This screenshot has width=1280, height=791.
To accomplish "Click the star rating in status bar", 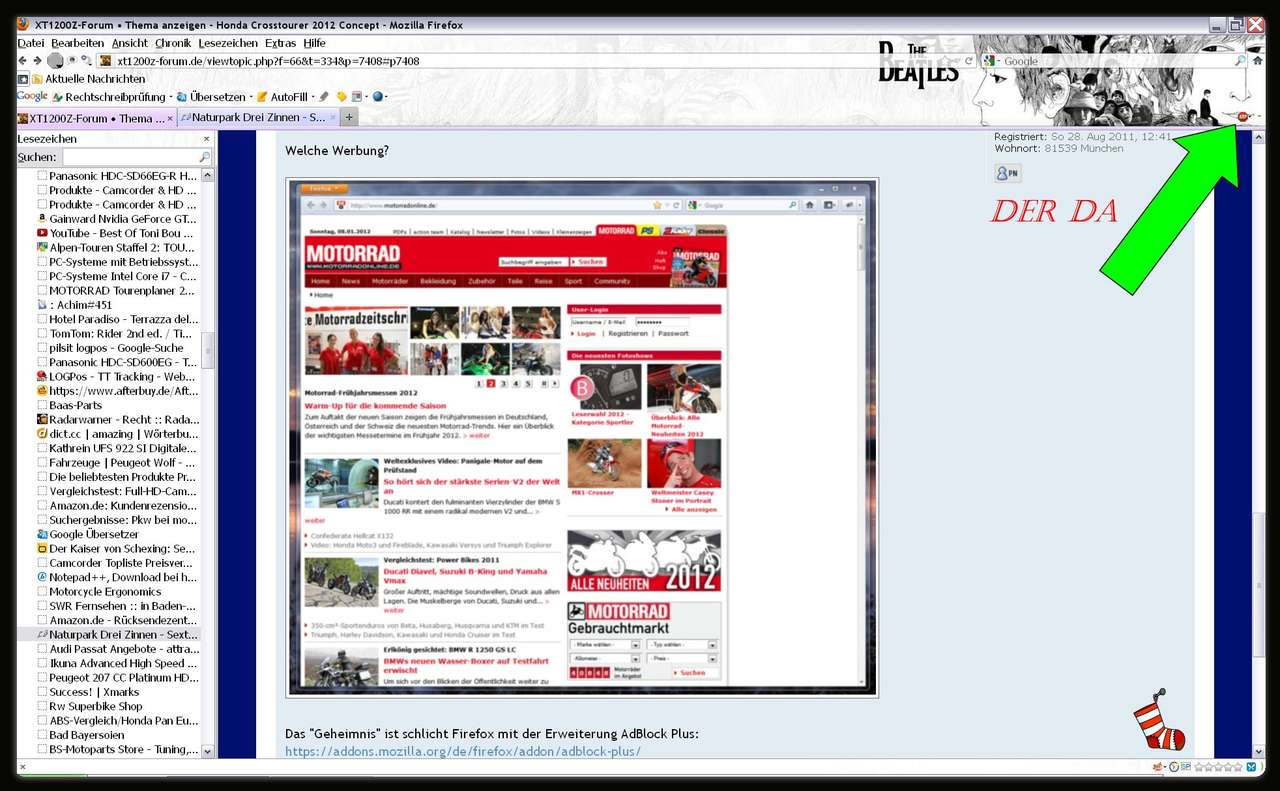I will click(x=1219, y=767).
